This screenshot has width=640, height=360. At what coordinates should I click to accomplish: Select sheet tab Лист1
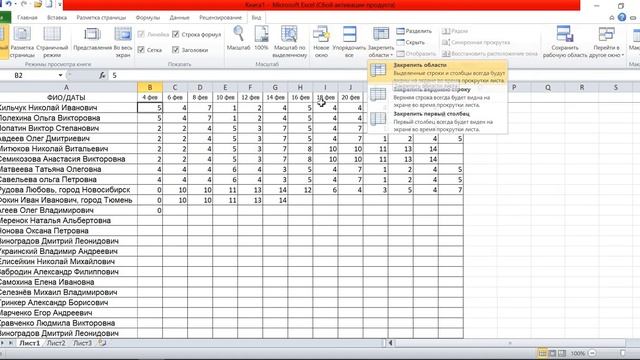[x=30, y=343]
